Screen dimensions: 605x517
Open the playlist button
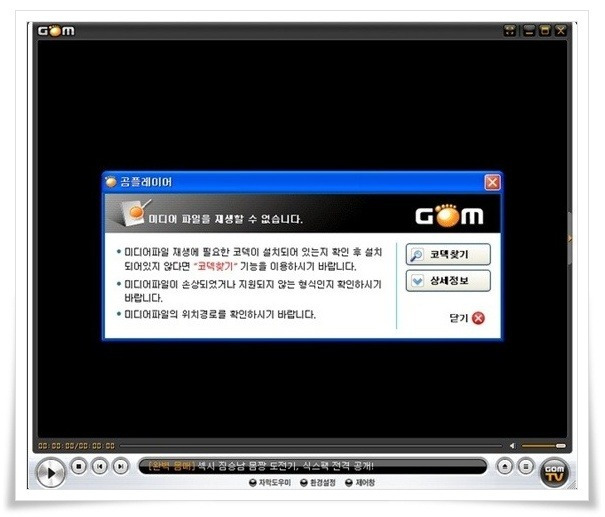coord(526,466)
